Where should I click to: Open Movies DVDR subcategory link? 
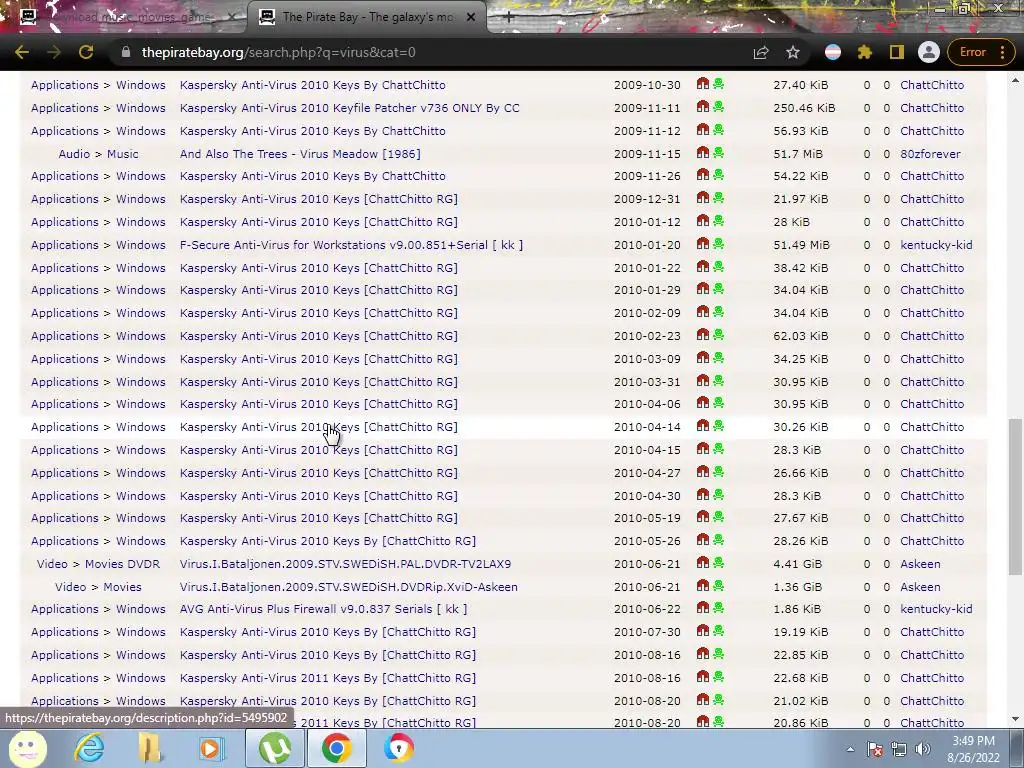click(x=122, y=564)
